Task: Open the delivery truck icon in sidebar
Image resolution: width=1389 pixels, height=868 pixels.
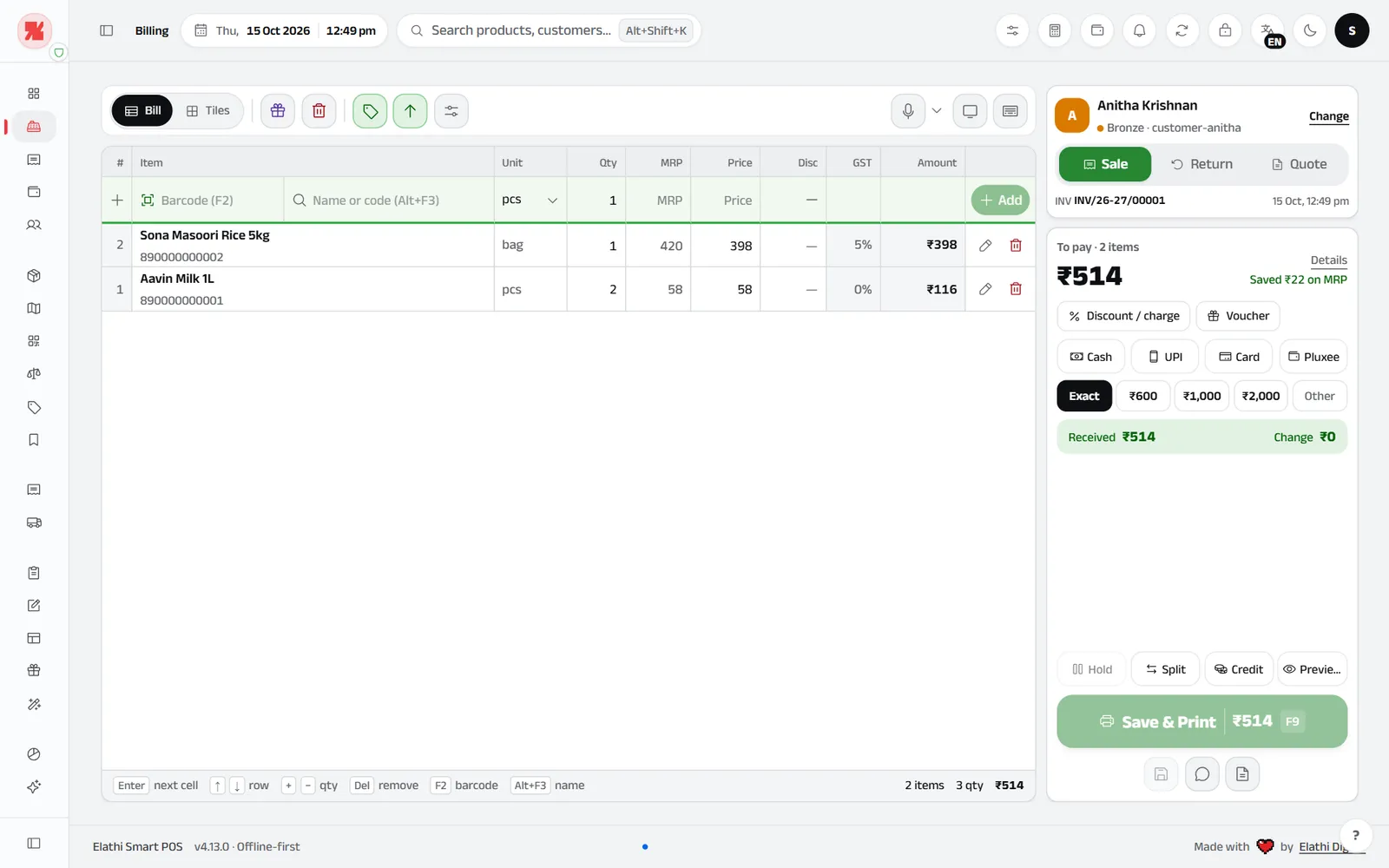Action: coord(34,523)
